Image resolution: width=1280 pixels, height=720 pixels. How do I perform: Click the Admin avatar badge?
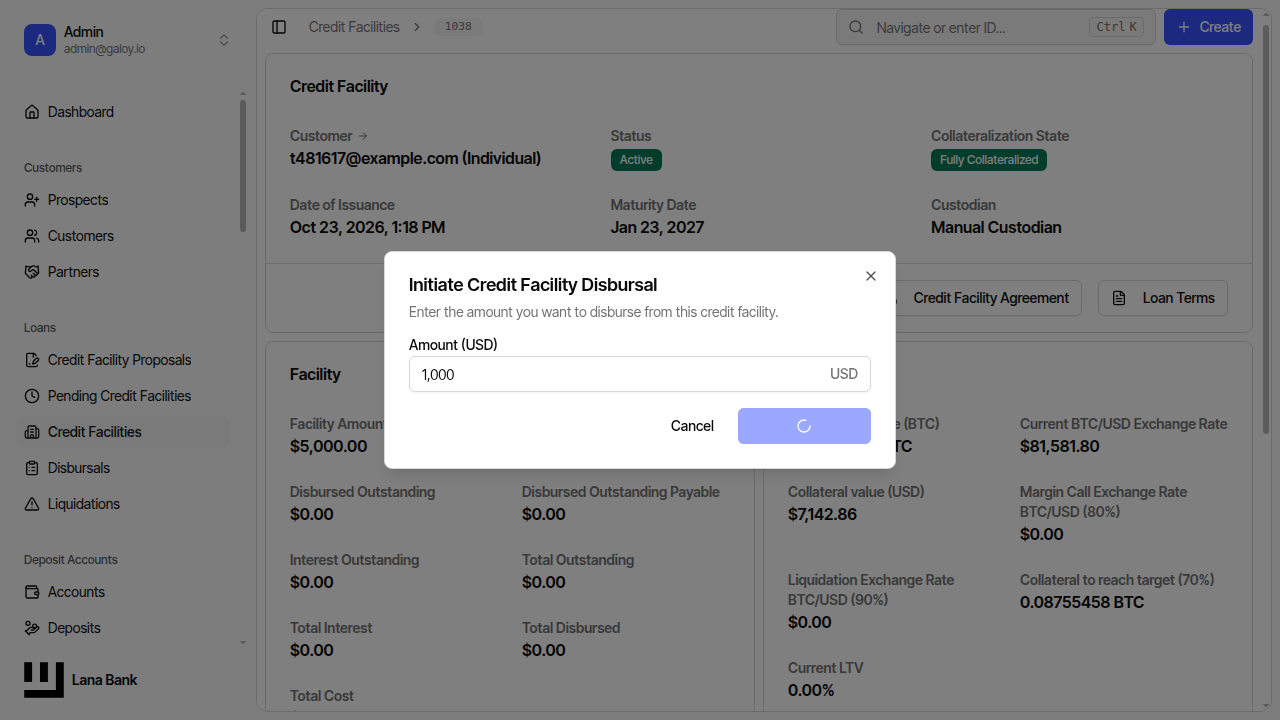point(40,40)
